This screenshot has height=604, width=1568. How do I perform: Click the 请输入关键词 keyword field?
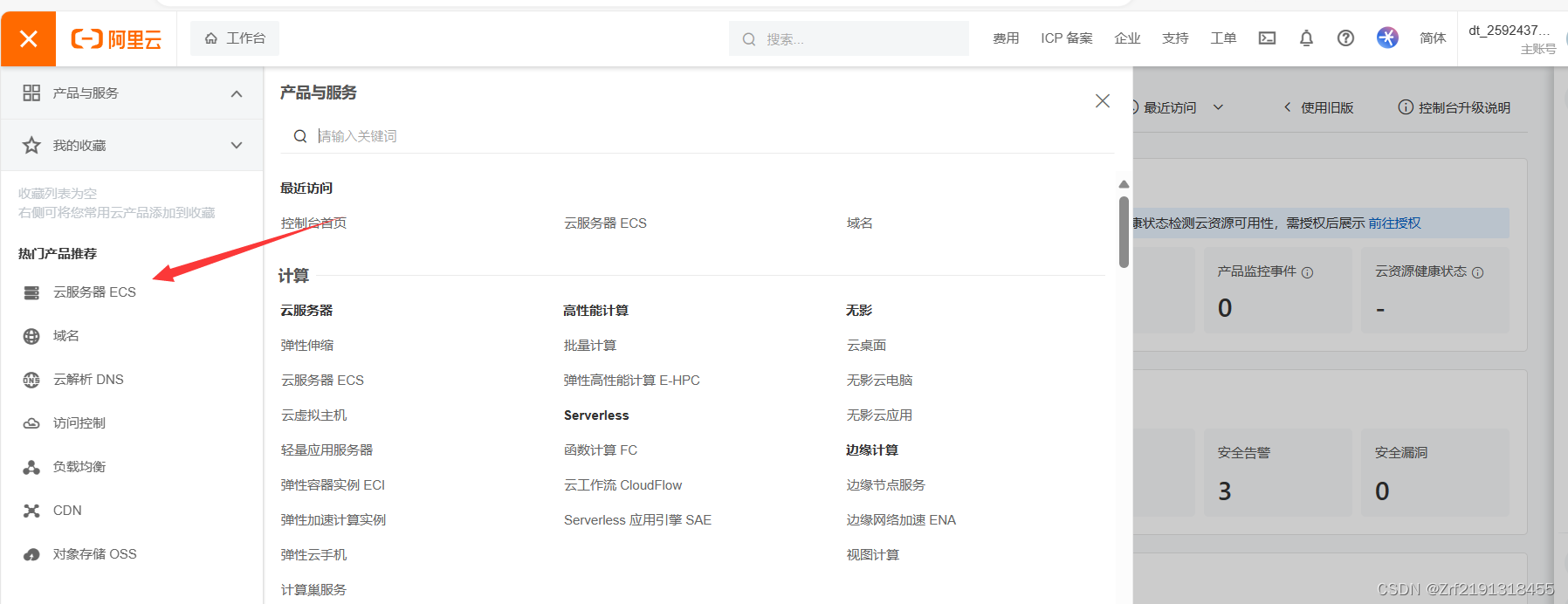[x=697, y=136]
